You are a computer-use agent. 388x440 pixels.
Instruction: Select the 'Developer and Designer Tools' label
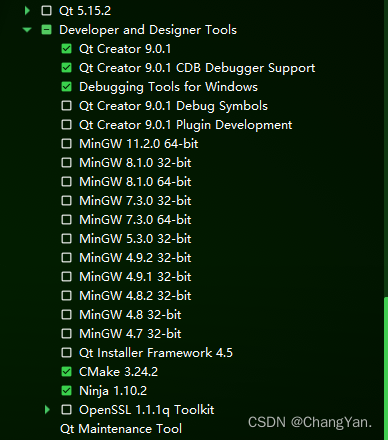(x=148, y=30)
